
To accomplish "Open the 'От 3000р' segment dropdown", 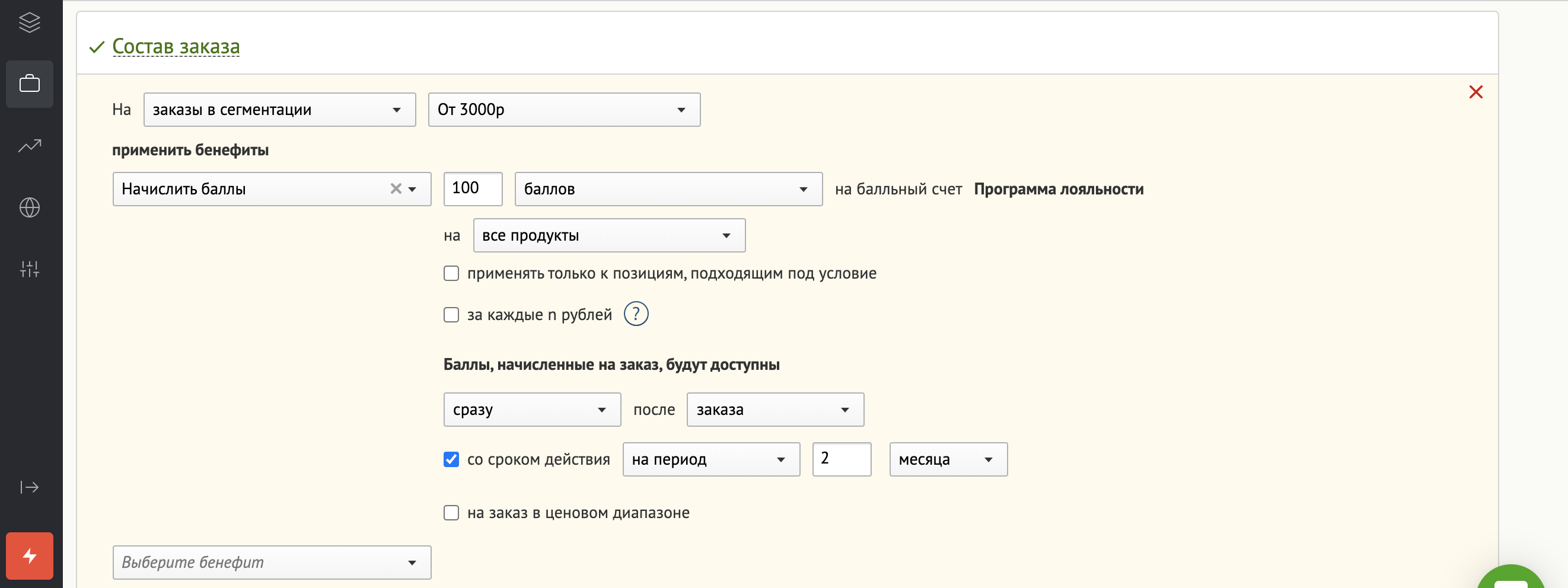I will pos(564,110).
